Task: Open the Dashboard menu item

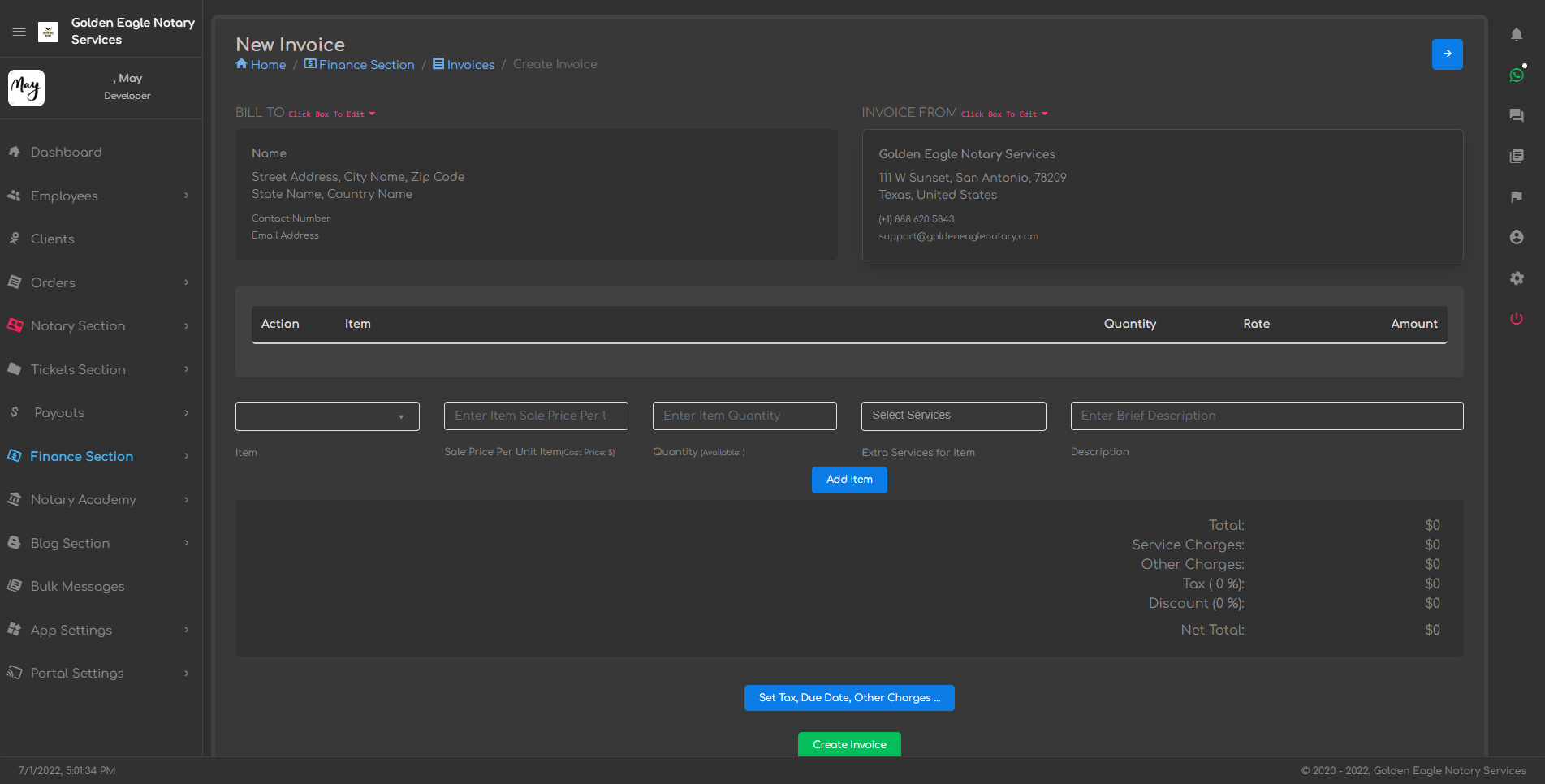Action: point(67,152)
